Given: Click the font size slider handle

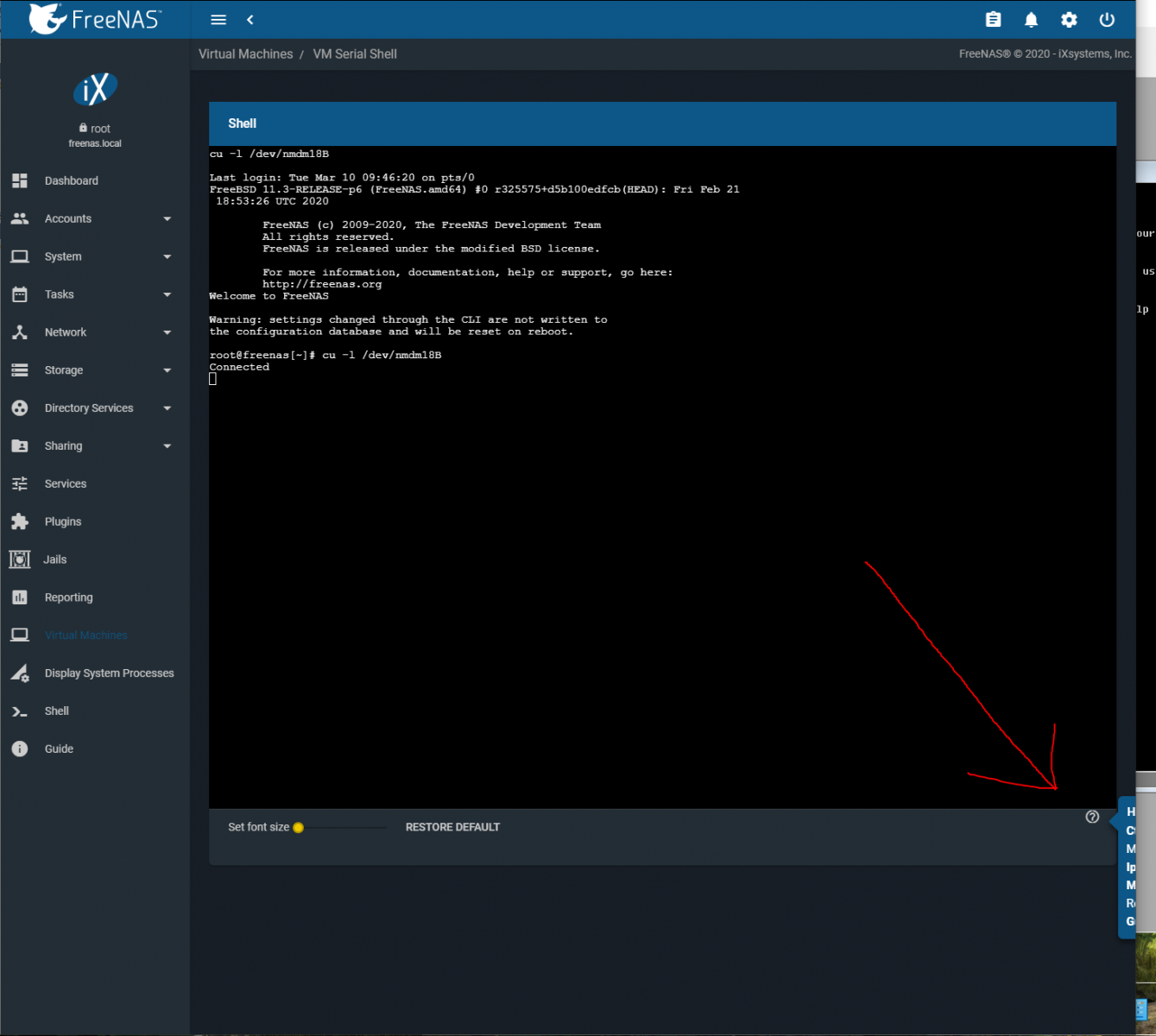Looking at the screenshot, I should click(298, 827).
